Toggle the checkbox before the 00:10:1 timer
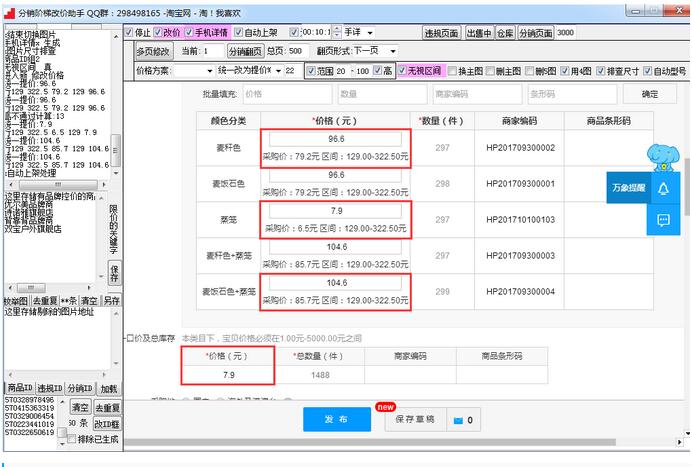The height and width of the screenshot is (467, 692). (x=294, y=32)
